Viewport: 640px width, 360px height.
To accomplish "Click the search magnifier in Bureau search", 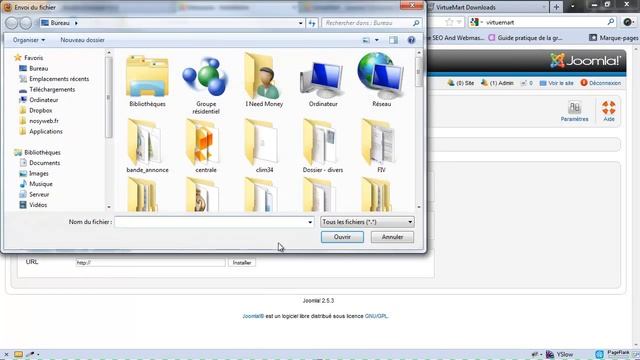I will [x=416, y=23].
